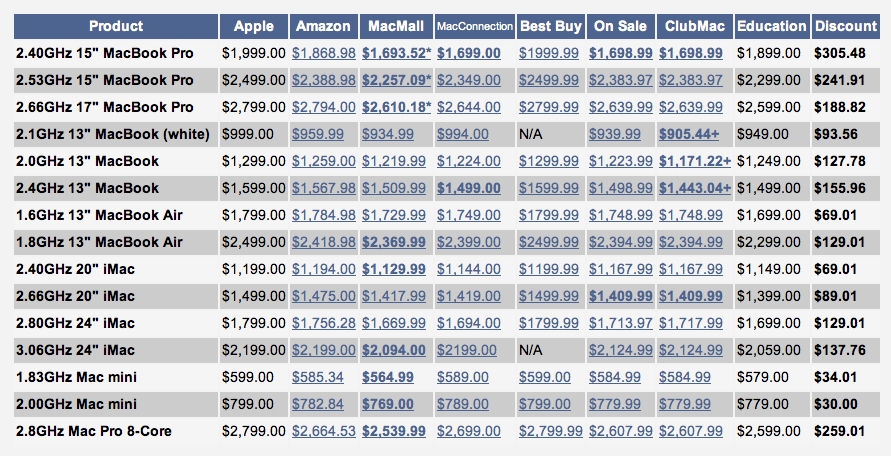Open MacMall $1,219.99 price link
The height and width of the screenshot is (456, 891).
pyautogui.click(x=394, y=161)
